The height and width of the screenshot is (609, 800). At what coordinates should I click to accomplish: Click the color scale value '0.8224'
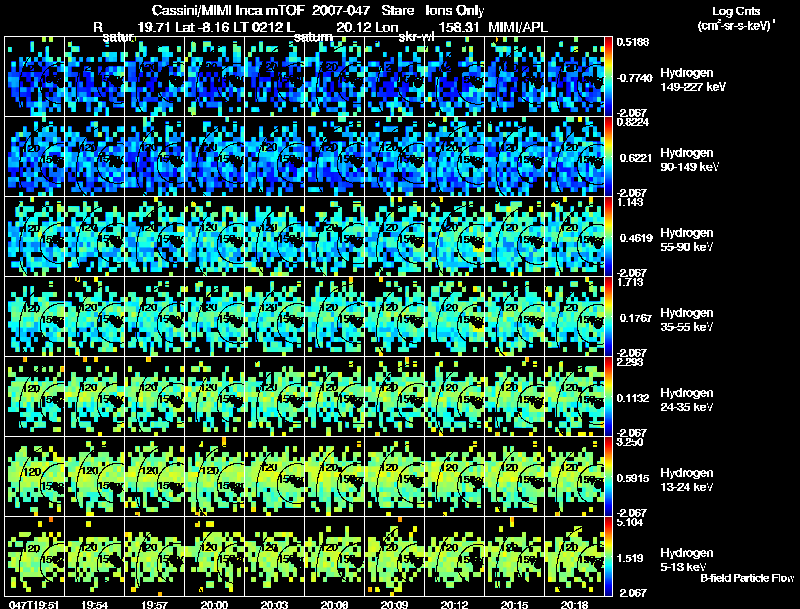coord(633,122)
